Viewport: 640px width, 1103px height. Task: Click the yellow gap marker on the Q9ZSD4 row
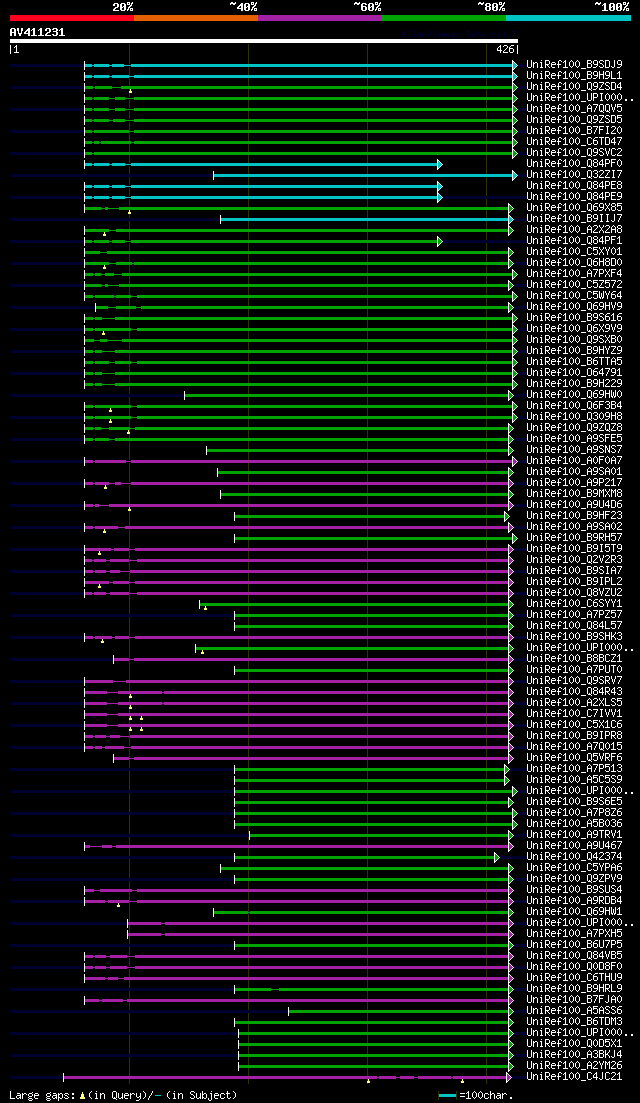click(x=130, y=91)
